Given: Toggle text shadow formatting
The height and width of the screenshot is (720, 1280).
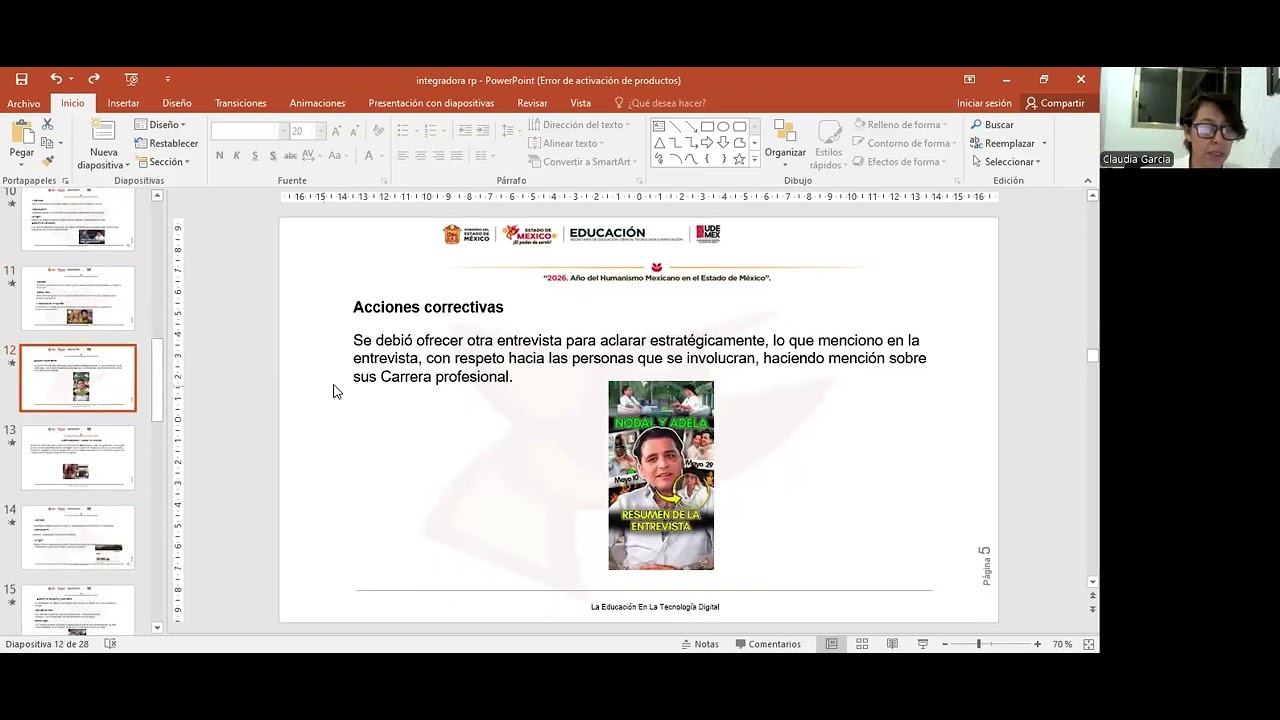Looking at the screenshot, I should (273, 156).
